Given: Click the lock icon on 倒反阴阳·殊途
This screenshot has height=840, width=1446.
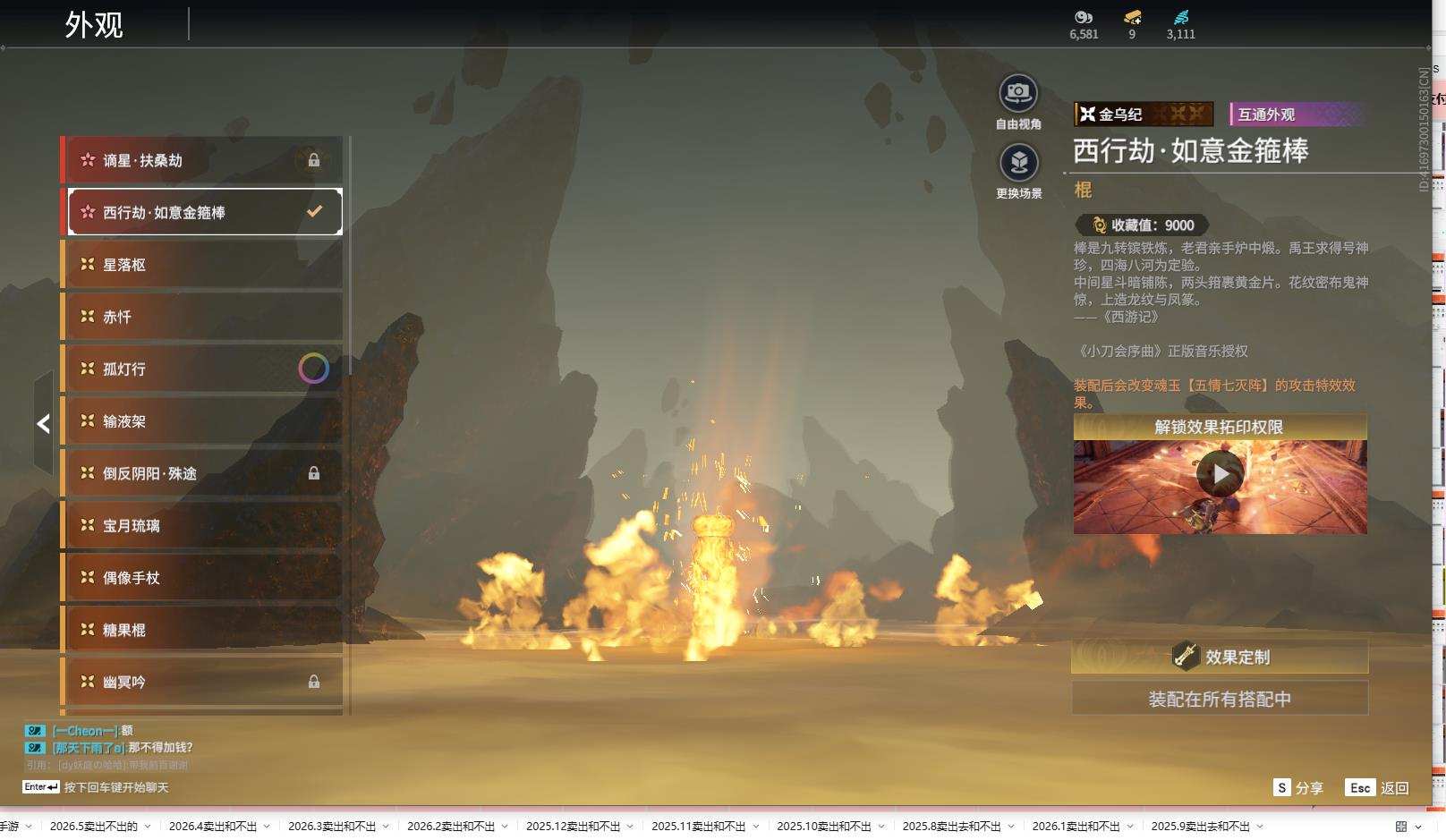Looking at the screenshot, I should pyautogui.click(x=314, y=473).
